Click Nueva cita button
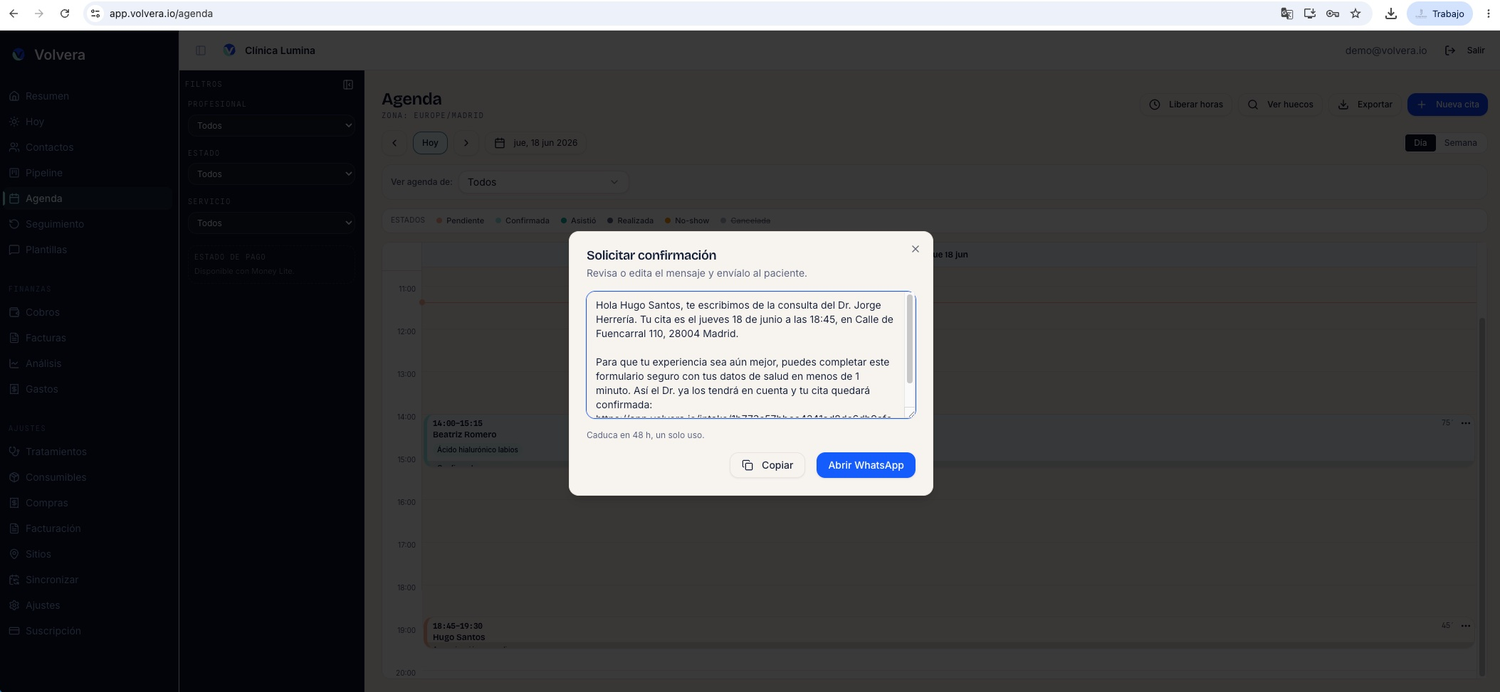The image size is (1500, 692). (1447, 104)
